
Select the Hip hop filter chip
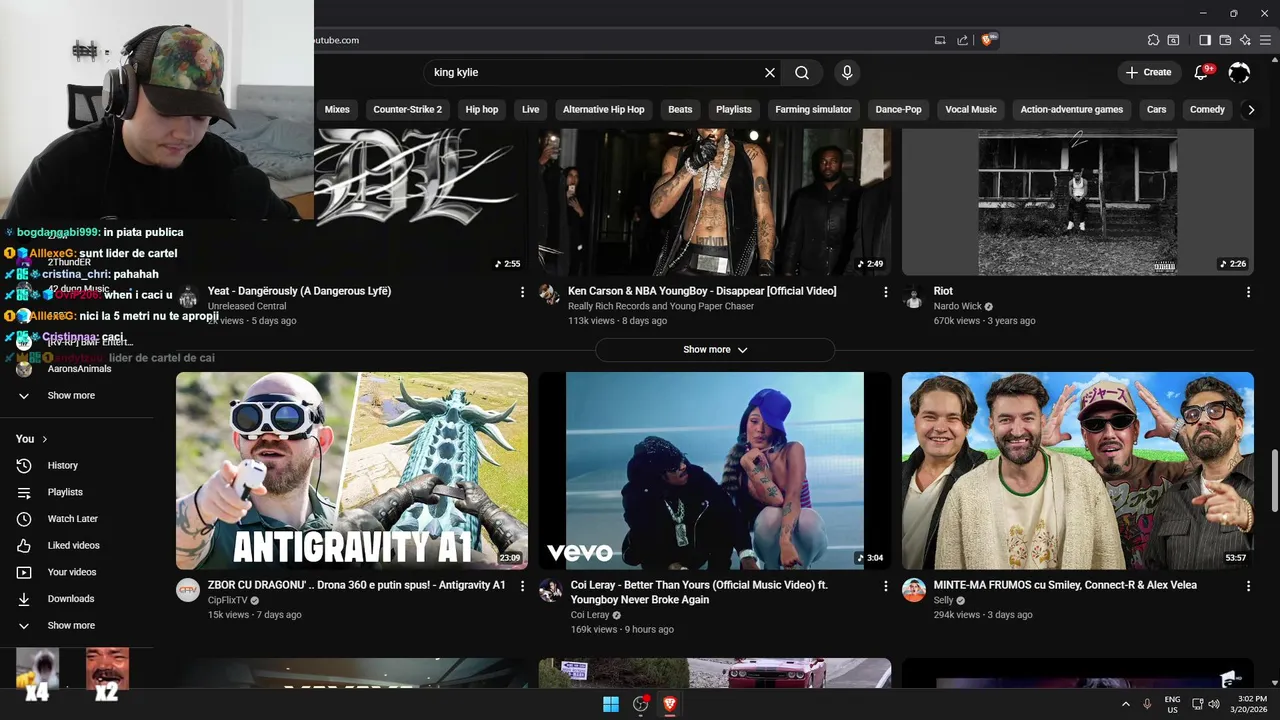(x=482, y=110)
